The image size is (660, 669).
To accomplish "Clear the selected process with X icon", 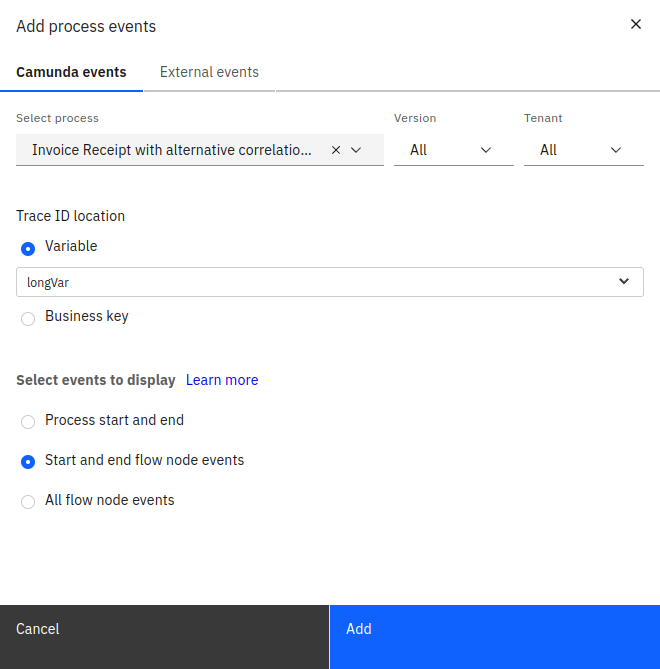I will click(336, 150).
